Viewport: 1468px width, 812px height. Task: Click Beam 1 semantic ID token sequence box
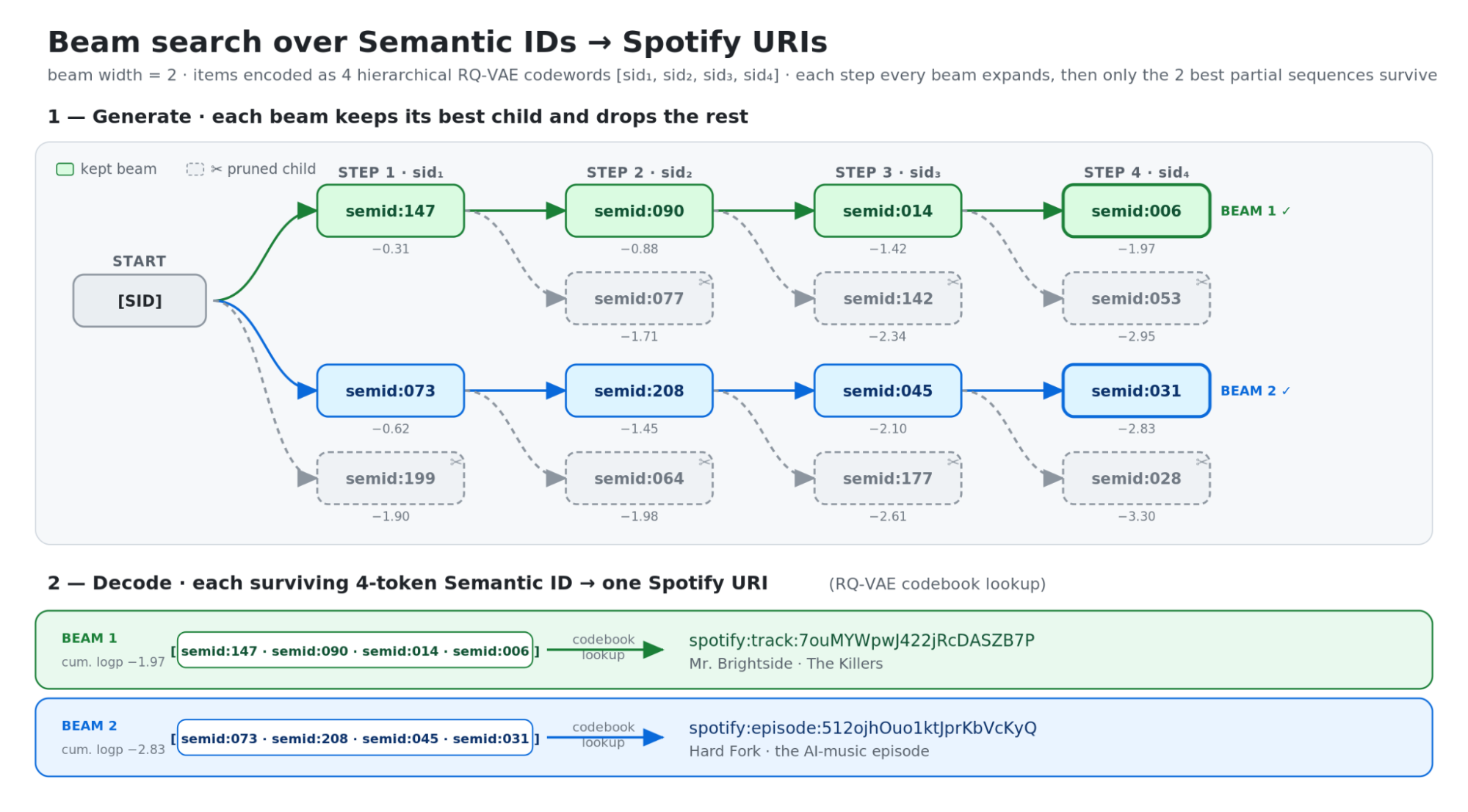click(355, 650)
